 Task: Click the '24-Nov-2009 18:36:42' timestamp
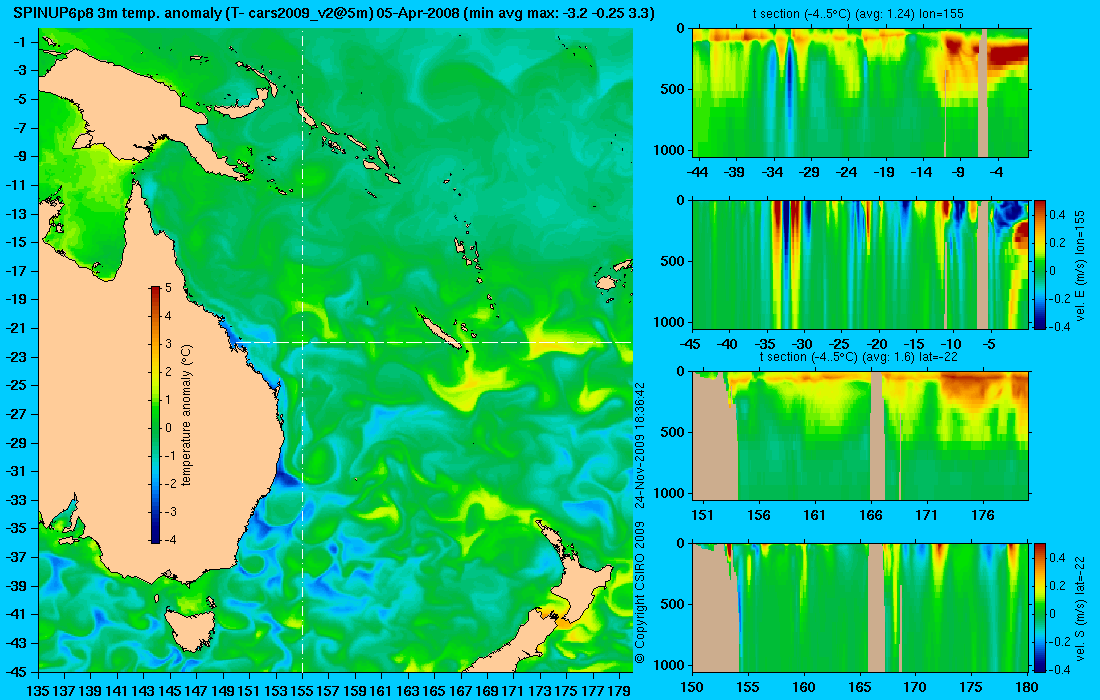pos(640,445)
